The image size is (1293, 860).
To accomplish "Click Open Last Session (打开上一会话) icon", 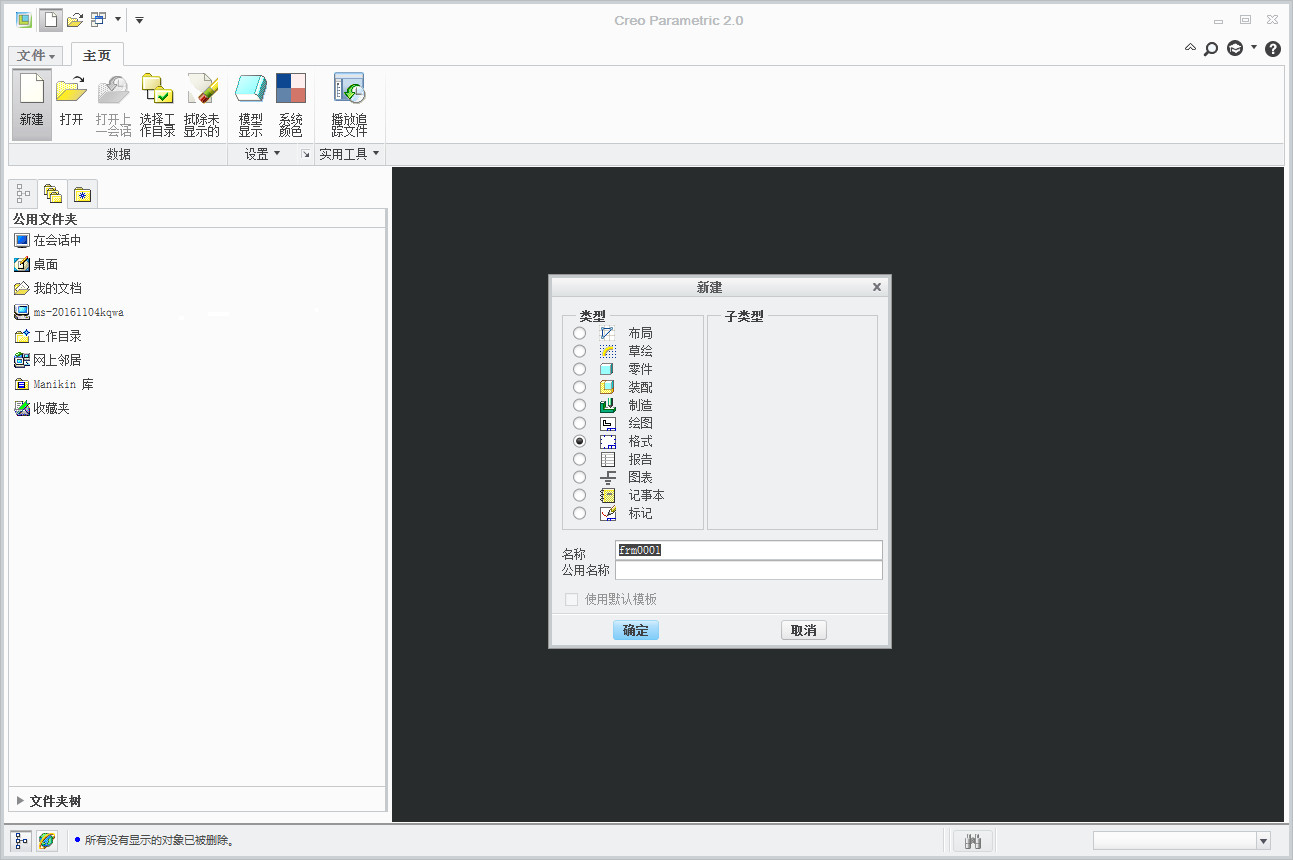I will click(x=113, y=104).
